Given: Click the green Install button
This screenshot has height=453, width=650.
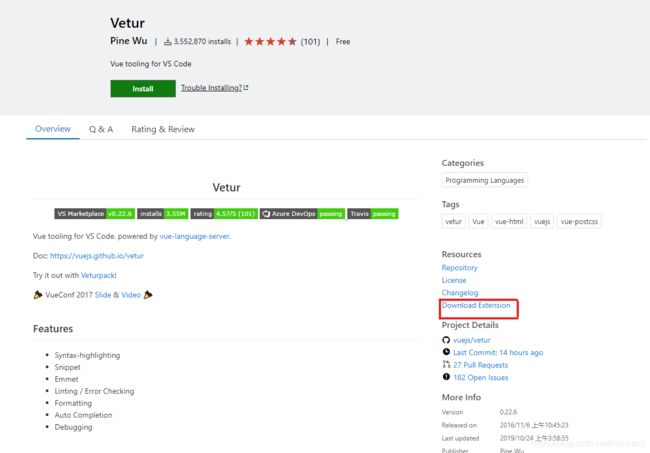Looking at the screenshot, I should tap(143, 89).
